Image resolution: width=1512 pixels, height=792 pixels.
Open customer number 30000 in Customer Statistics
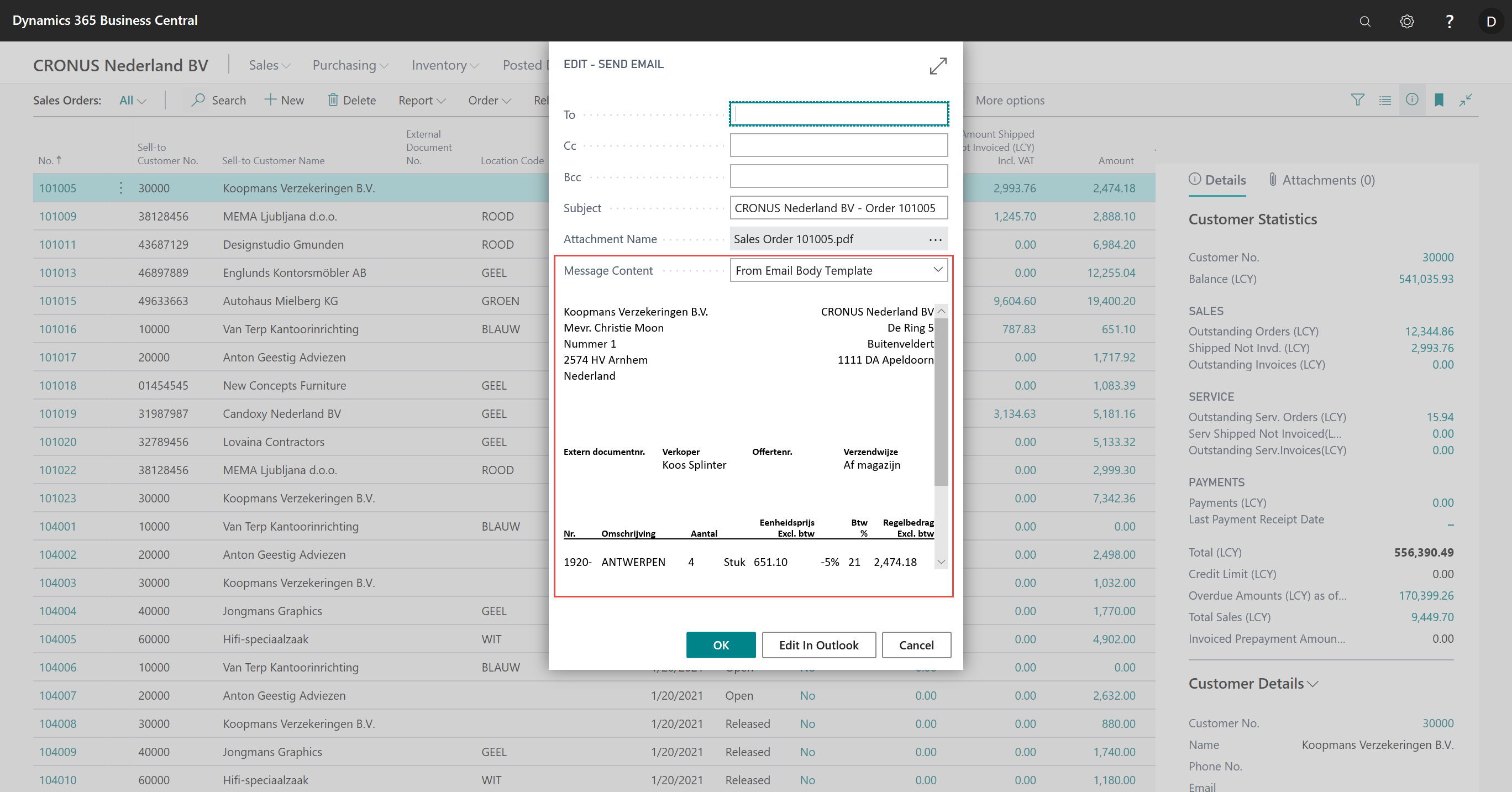click(1437, 257)
